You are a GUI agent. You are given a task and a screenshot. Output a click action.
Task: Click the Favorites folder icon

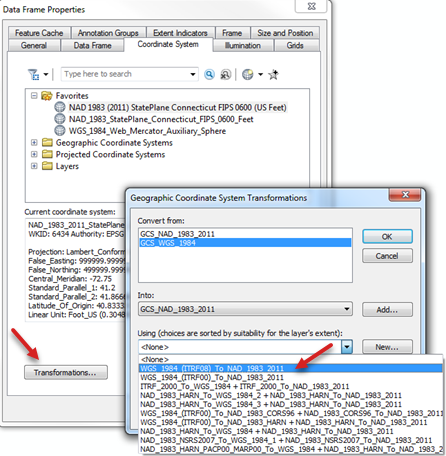pos(47,96)
